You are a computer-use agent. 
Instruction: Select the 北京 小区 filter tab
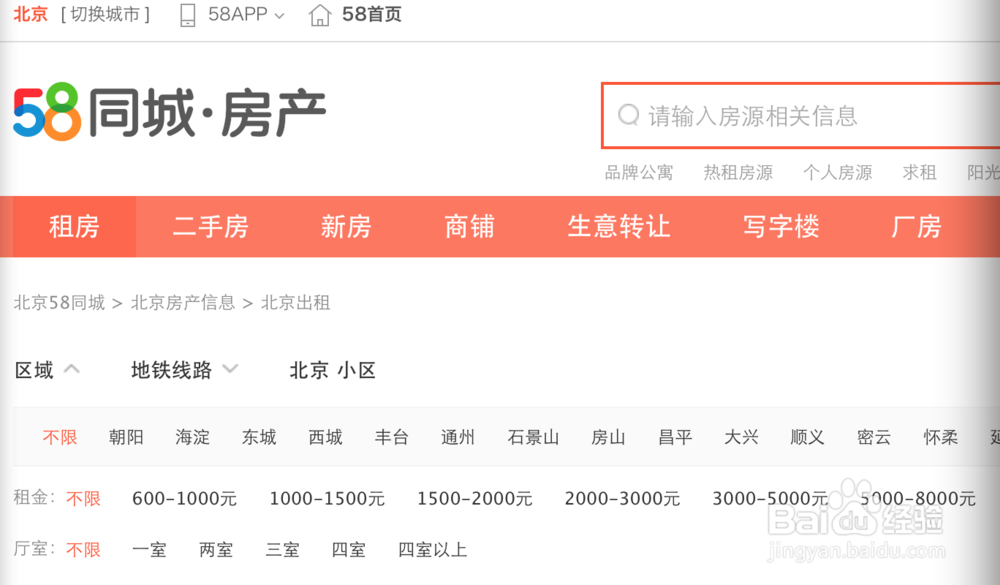332,370
